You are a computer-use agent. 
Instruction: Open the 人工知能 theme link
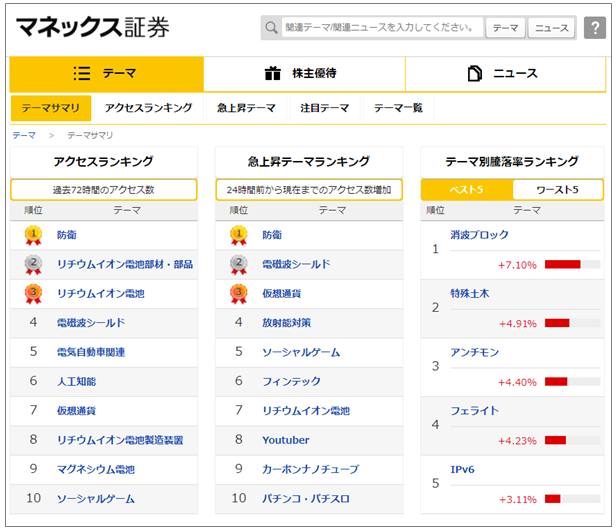(77, 381)
